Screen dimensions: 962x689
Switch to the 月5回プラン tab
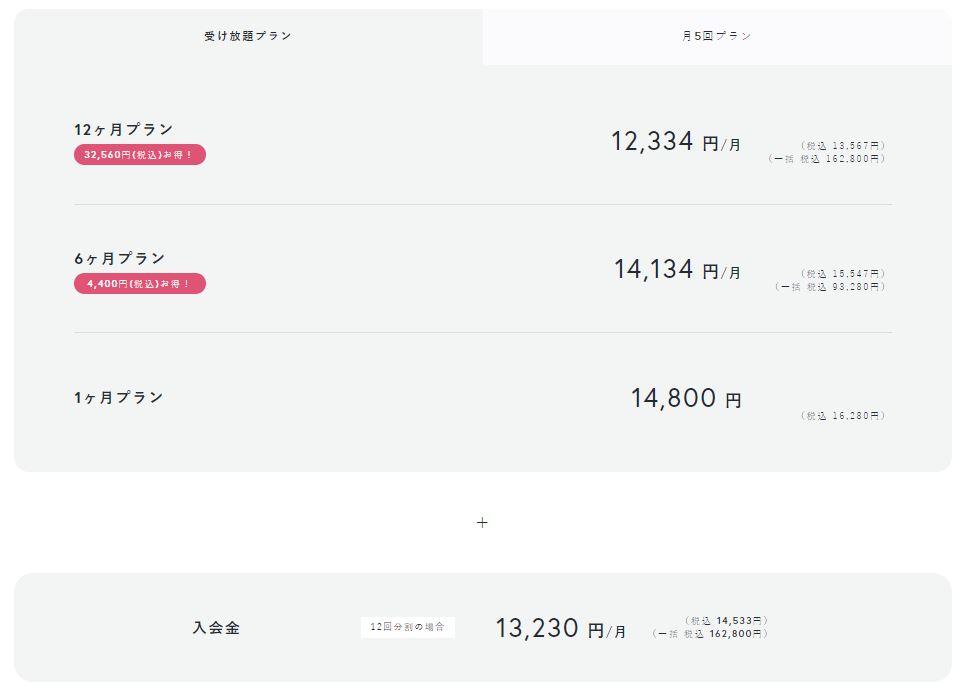click(717, 36)
